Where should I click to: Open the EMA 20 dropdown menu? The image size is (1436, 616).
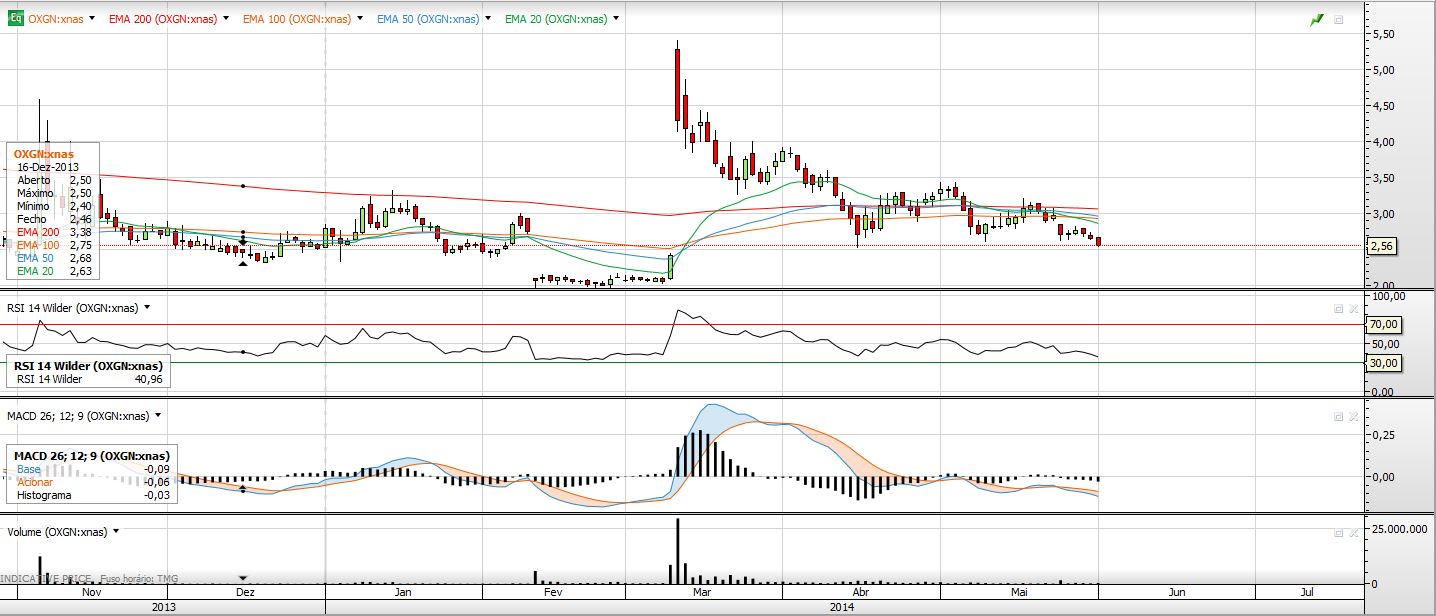[614, 19]
